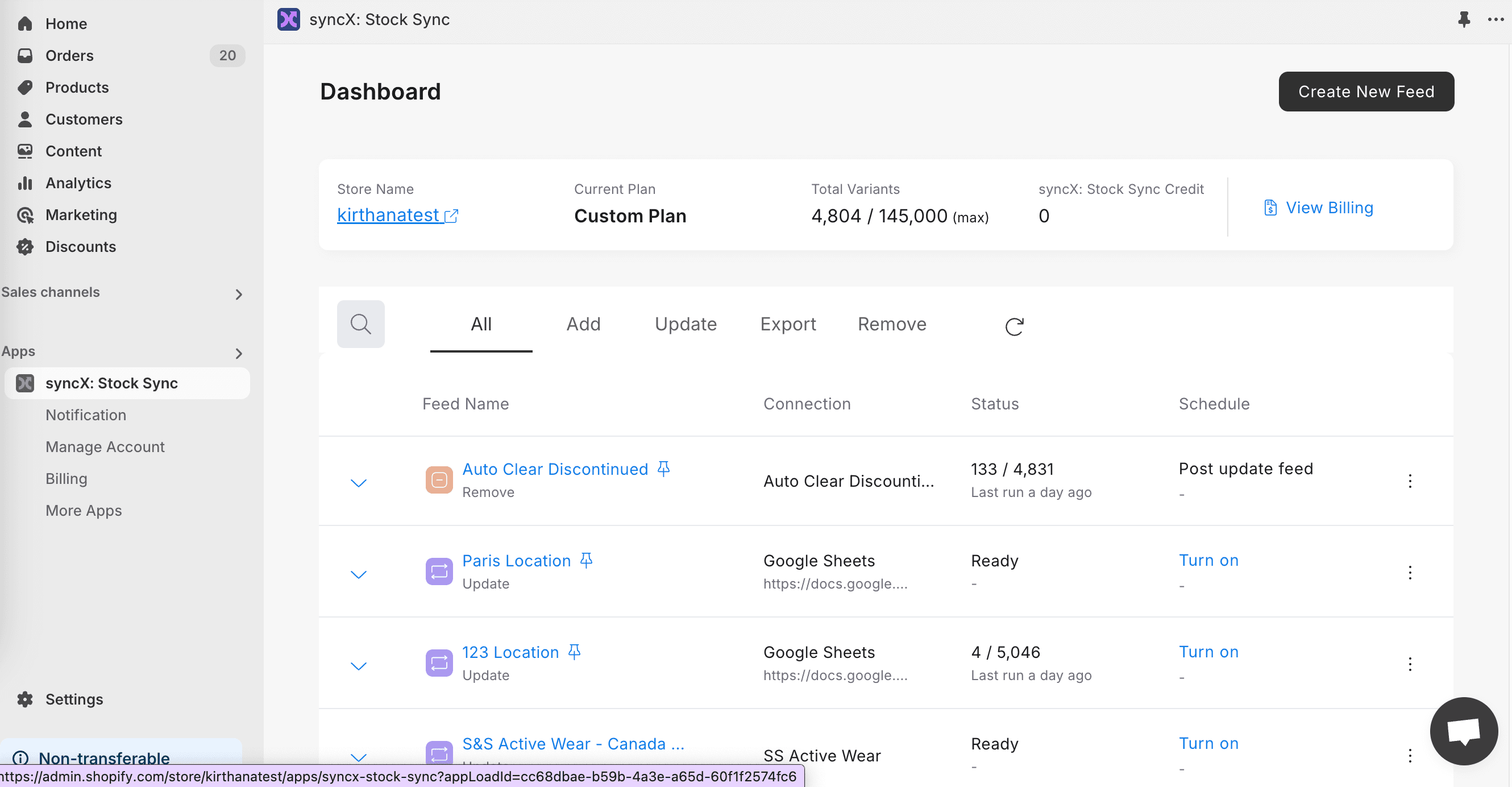Open the Home icon in sidebar
This screenshot has height=787, width=1512.
click(24, 23)
